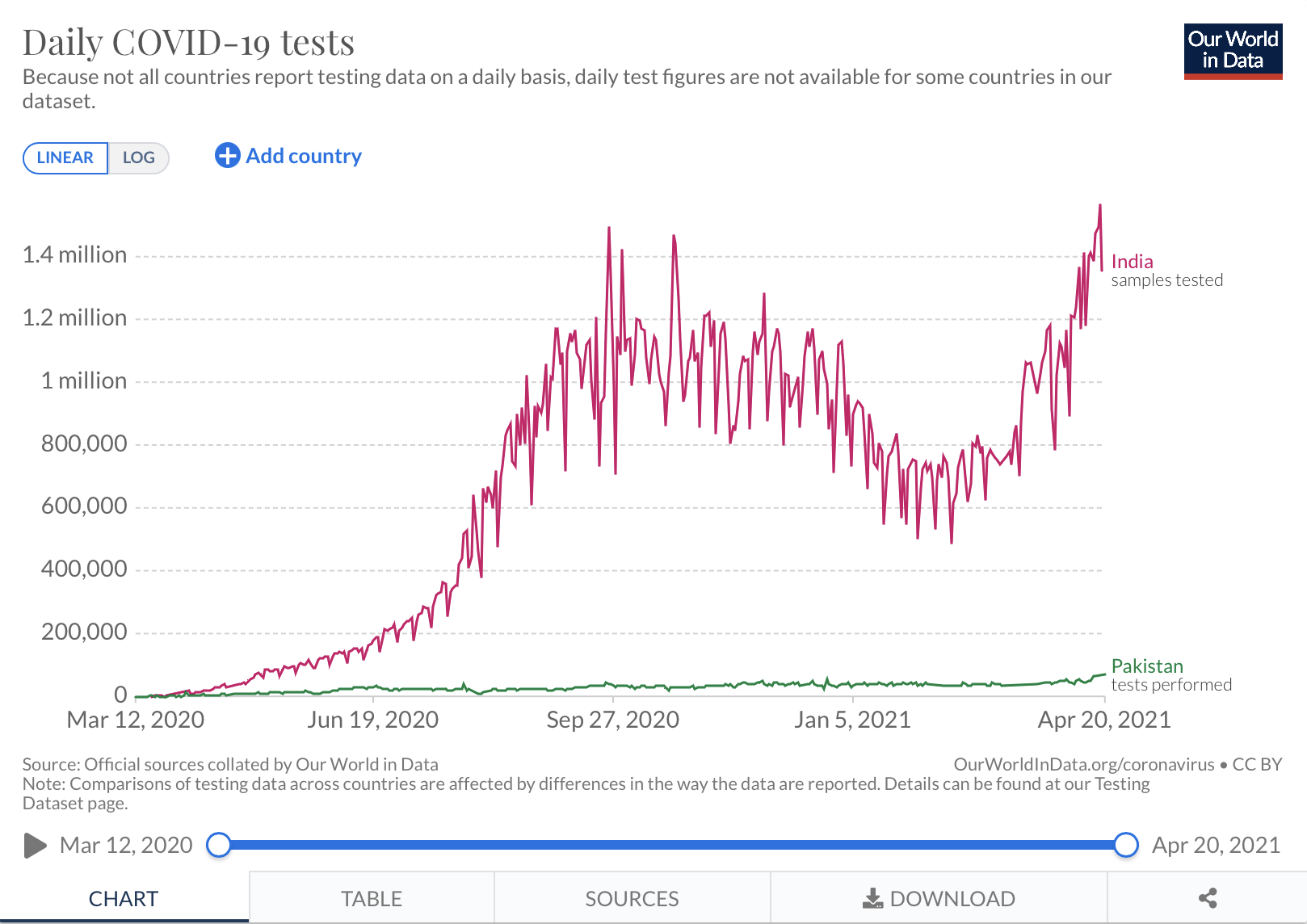Open the TABLE tab

pyautogui.click(x=372, y=898)
